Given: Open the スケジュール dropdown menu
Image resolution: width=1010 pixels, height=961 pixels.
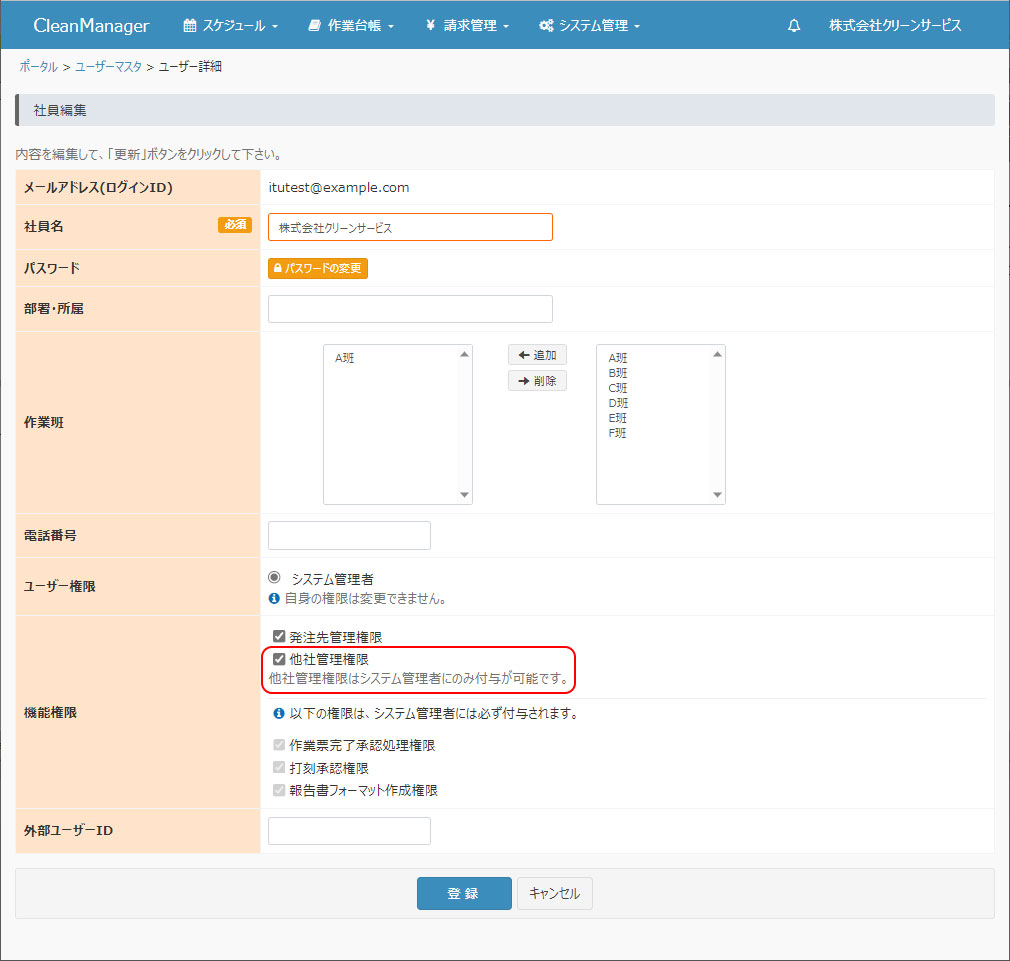Looking at the screenshot, I should 231,26.
